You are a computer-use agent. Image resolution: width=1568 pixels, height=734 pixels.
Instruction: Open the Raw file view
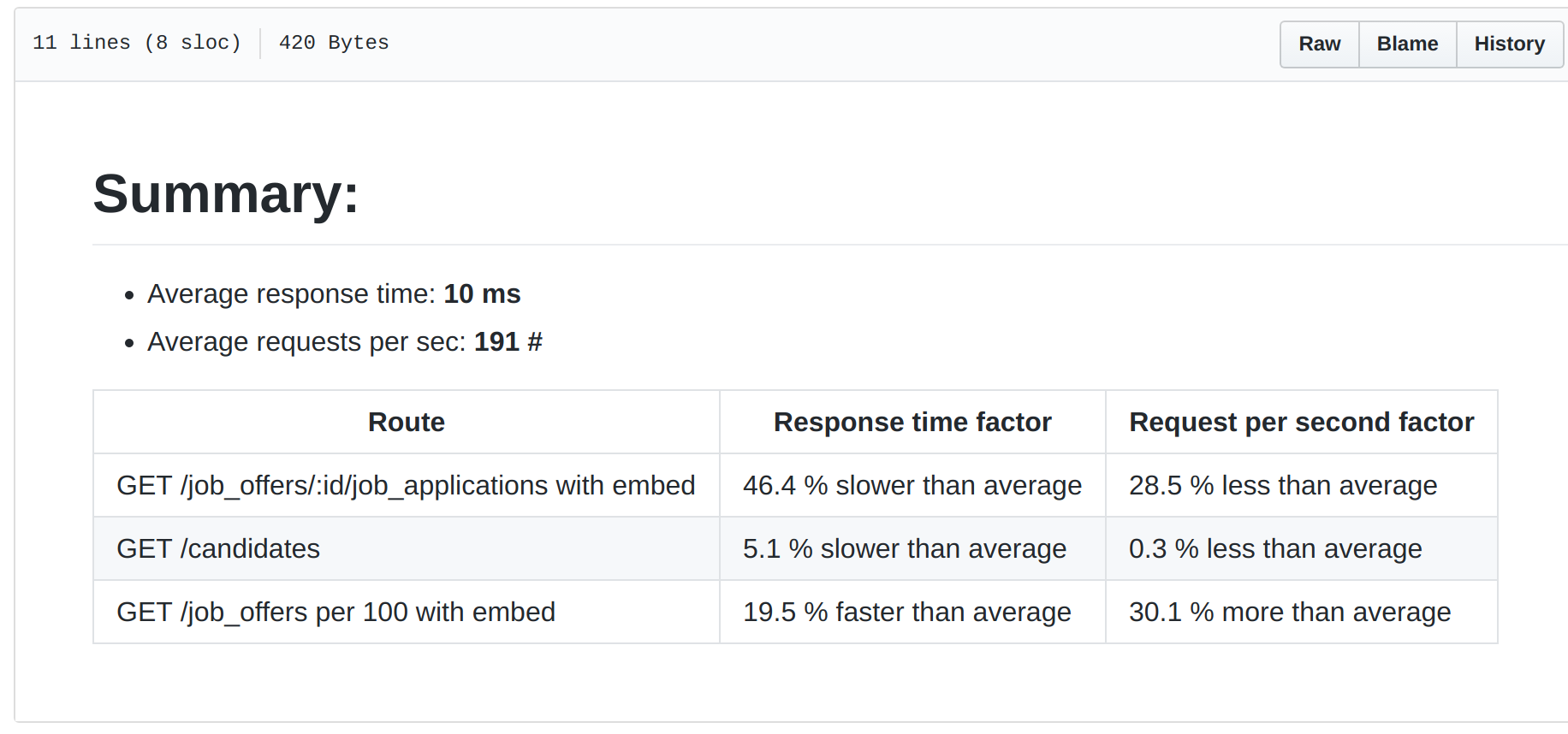(1319, 44)
